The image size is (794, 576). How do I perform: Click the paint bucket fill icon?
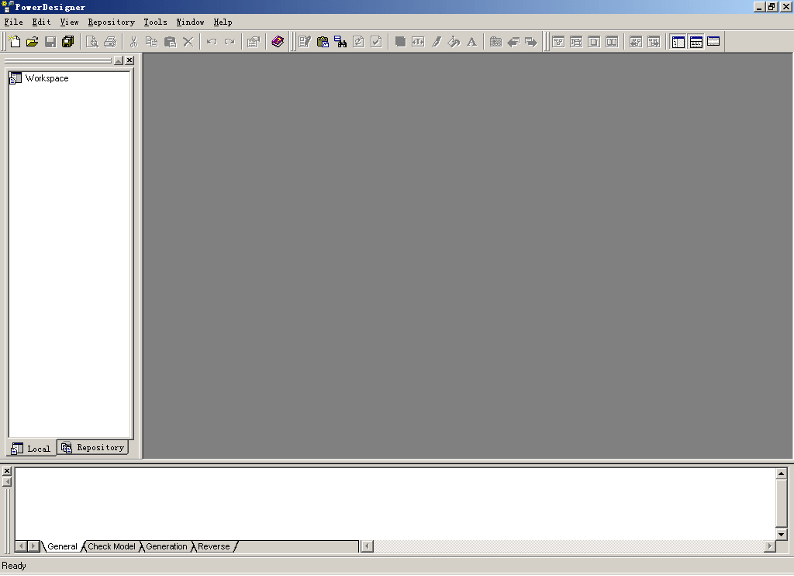(454, 42)
